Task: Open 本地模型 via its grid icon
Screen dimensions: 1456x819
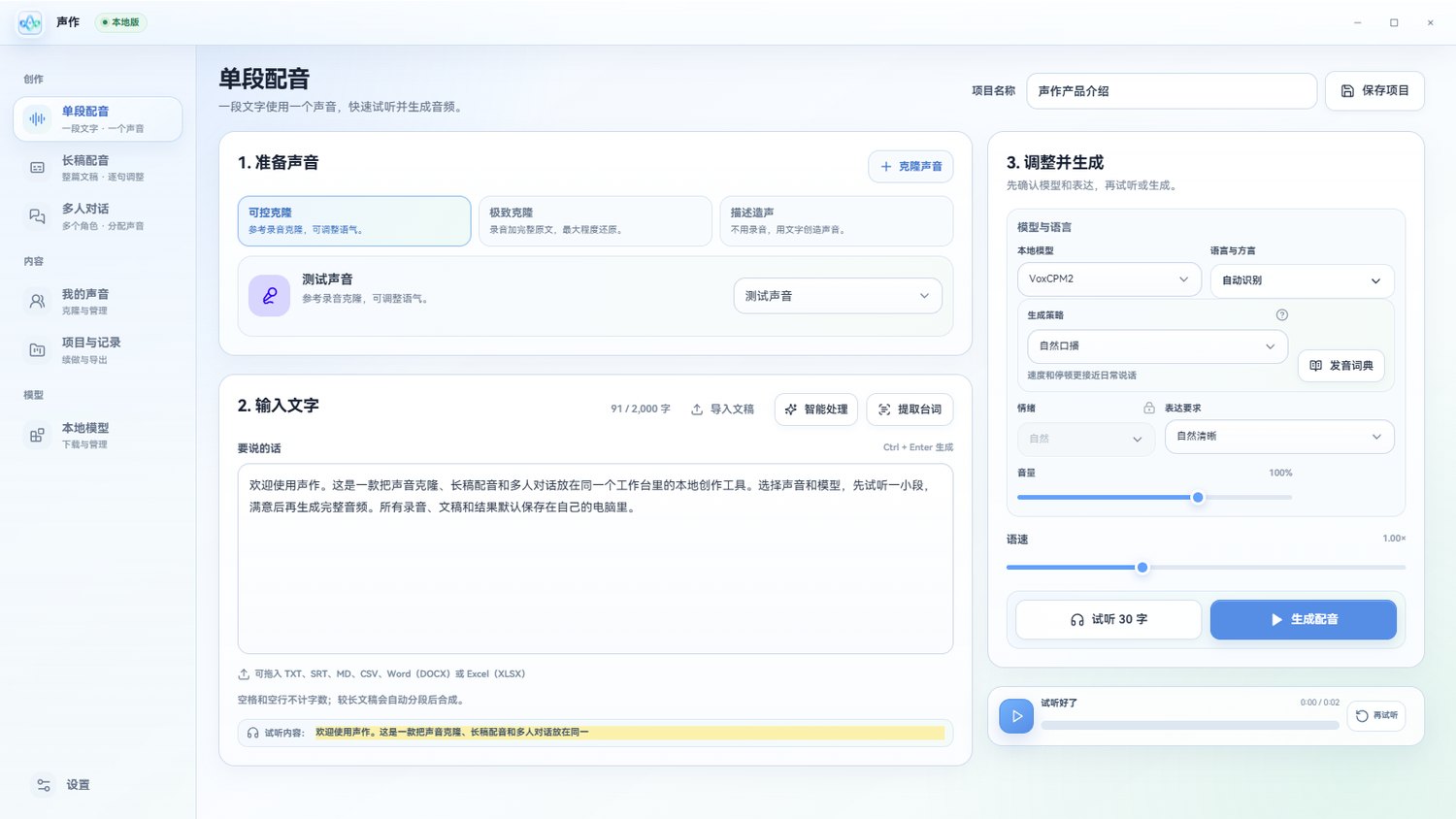Action: [37, 436]
